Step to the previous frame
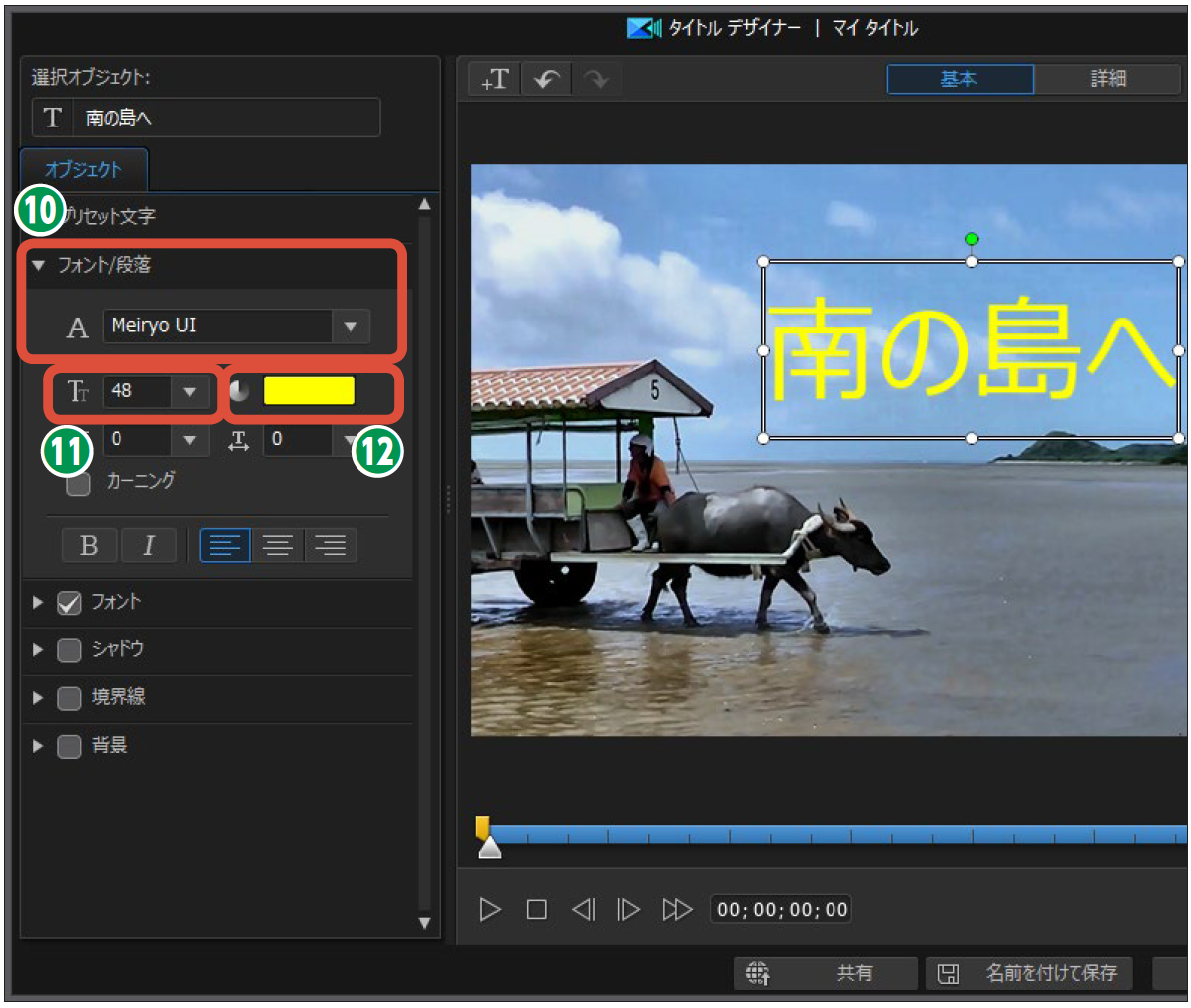Screen dimensions: 1191x1008 tap(583, 909)
